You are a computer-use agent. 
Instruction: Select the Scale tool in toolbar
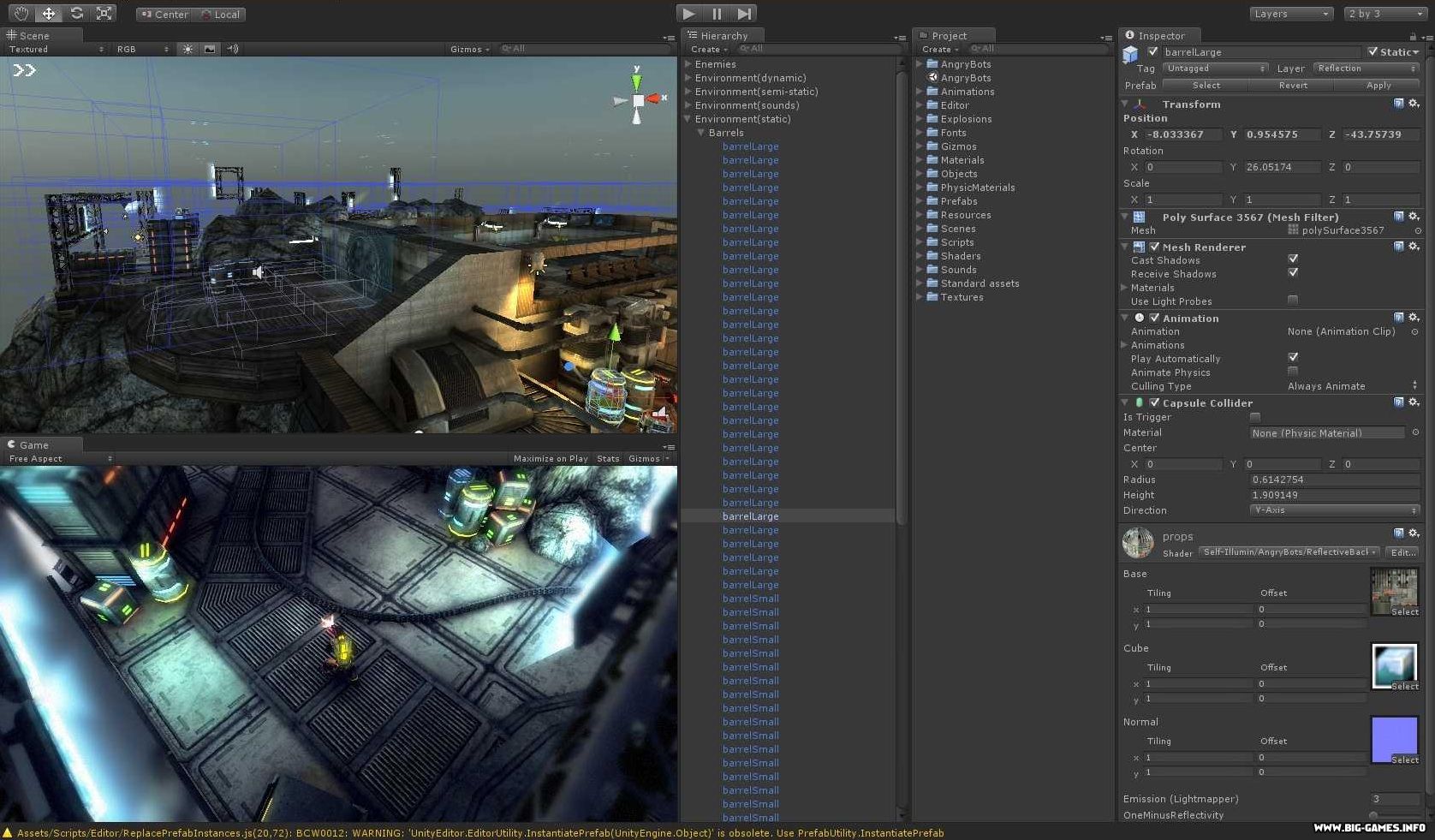tap(104, 14)
